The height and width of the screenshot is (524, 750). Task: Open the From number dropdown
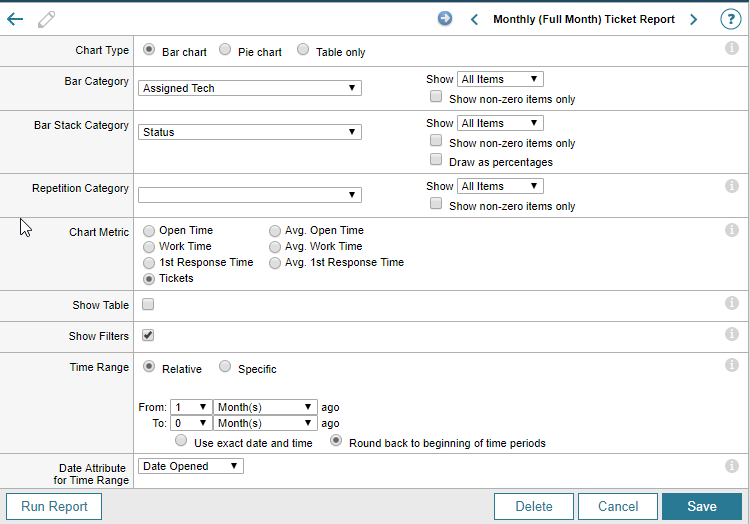coord(191,407)
